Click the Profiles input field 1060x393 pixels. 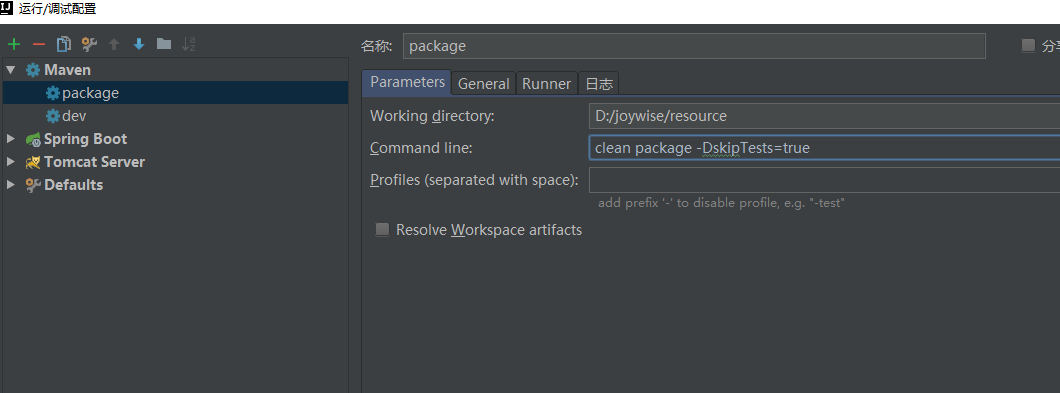coord(824,181)
